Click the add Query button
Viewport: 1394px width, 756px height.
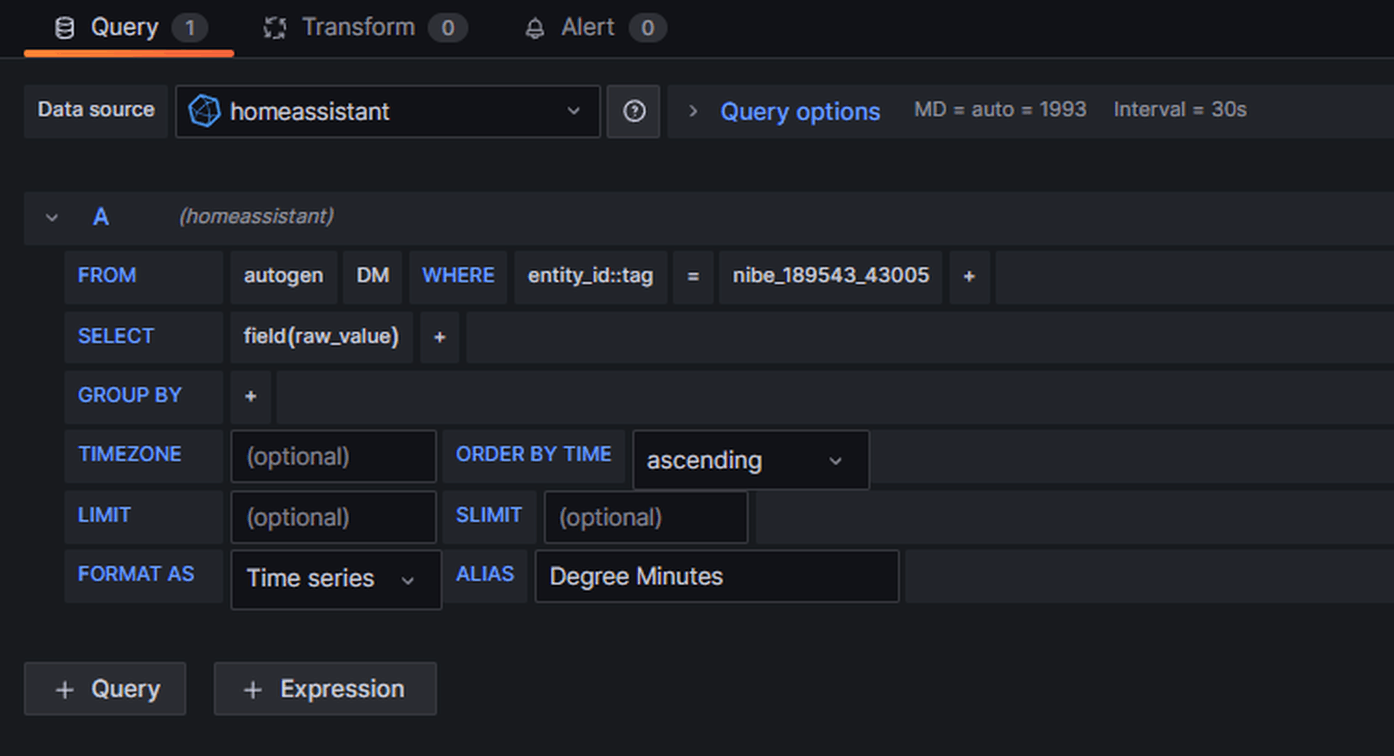pyautogui.click(x=105, y=689)
